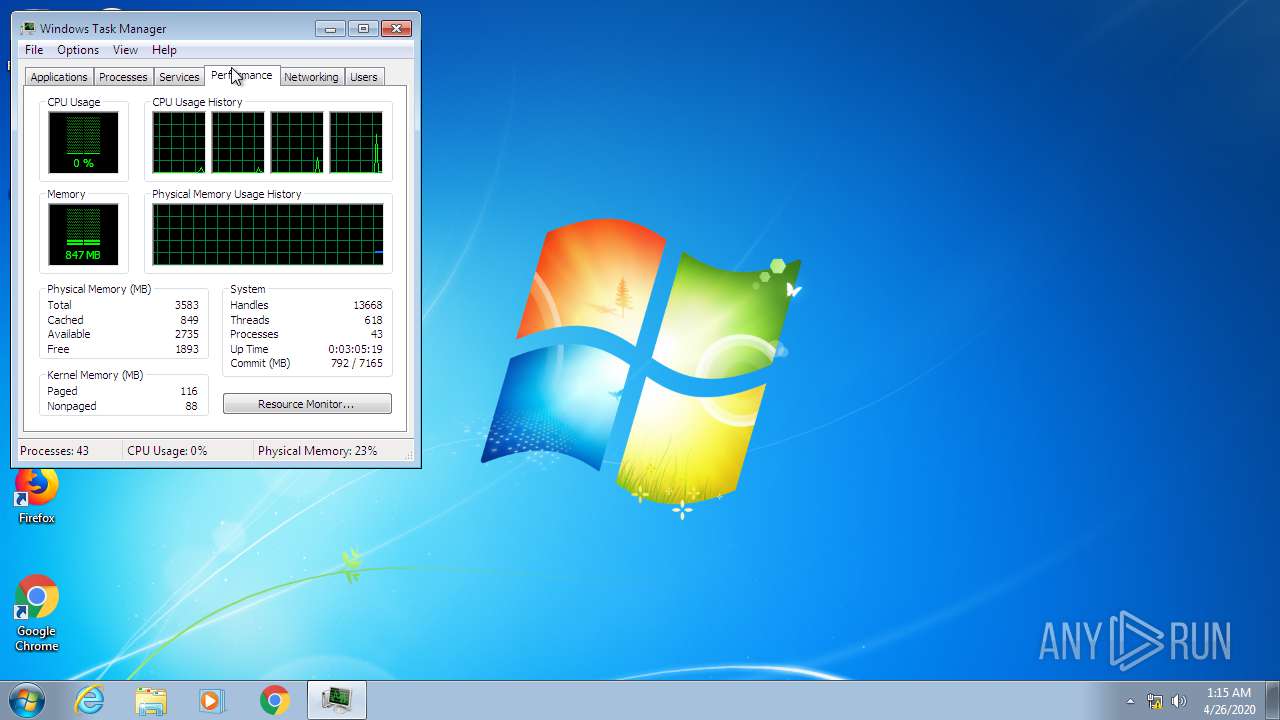Open the Help menu
The width and height of the screenshot is (1280, 720).
tap(164, 50)
